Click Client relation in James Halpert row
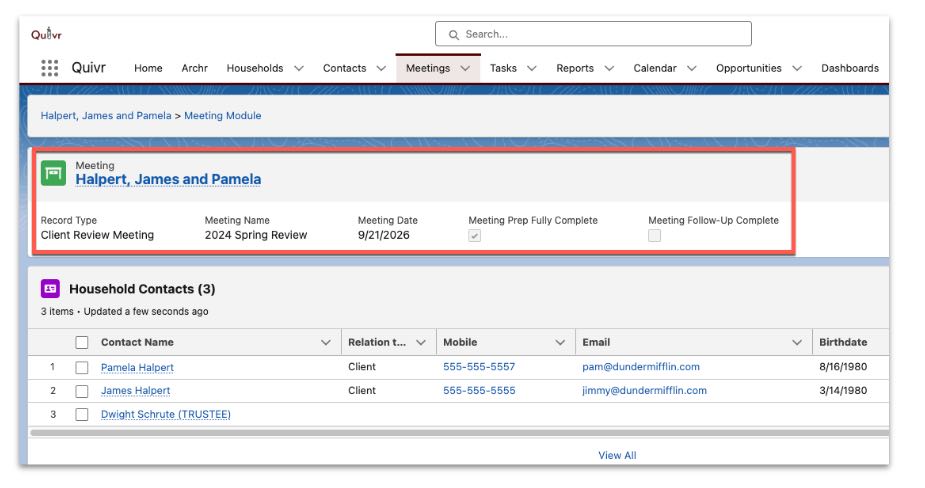Screen dimensions: 925x488 [x=362, y=390]
